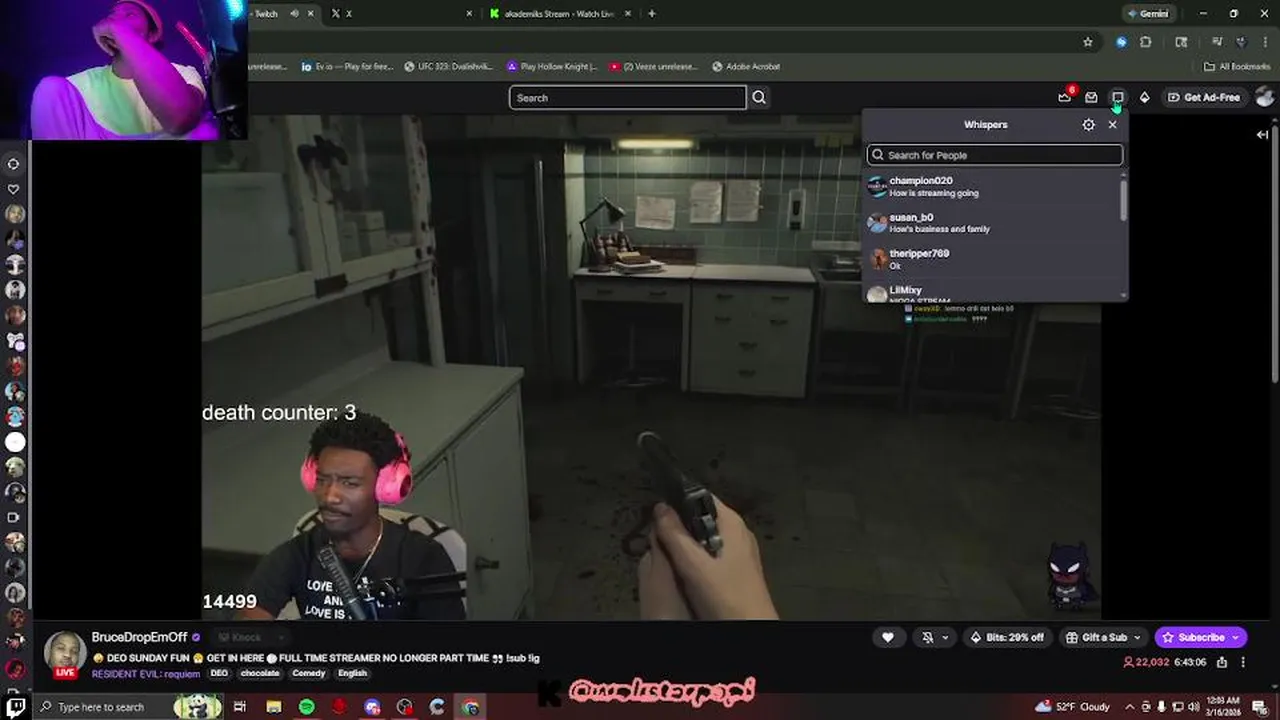Open whisper from champion020
Image resolution: width=1280 pixels, height=720 pixels.
(994, 187)
